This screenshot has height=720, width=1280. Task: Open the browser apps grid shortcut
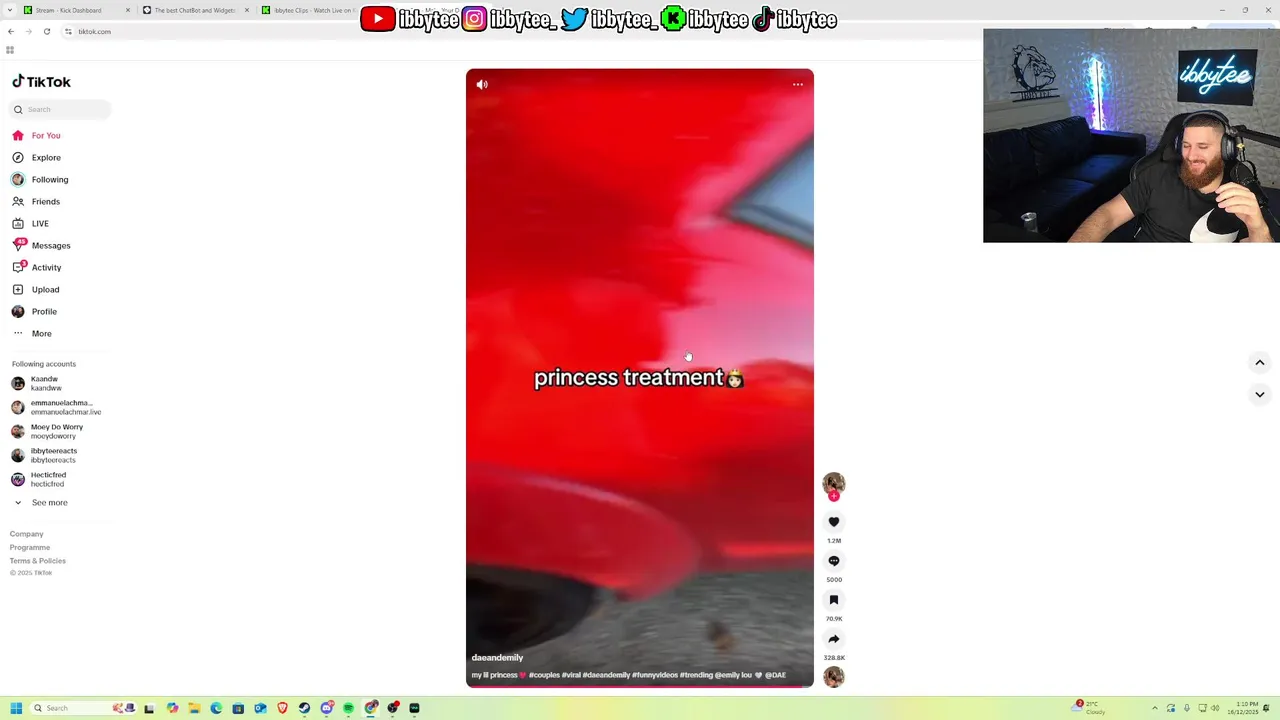[x=10, y=50]
